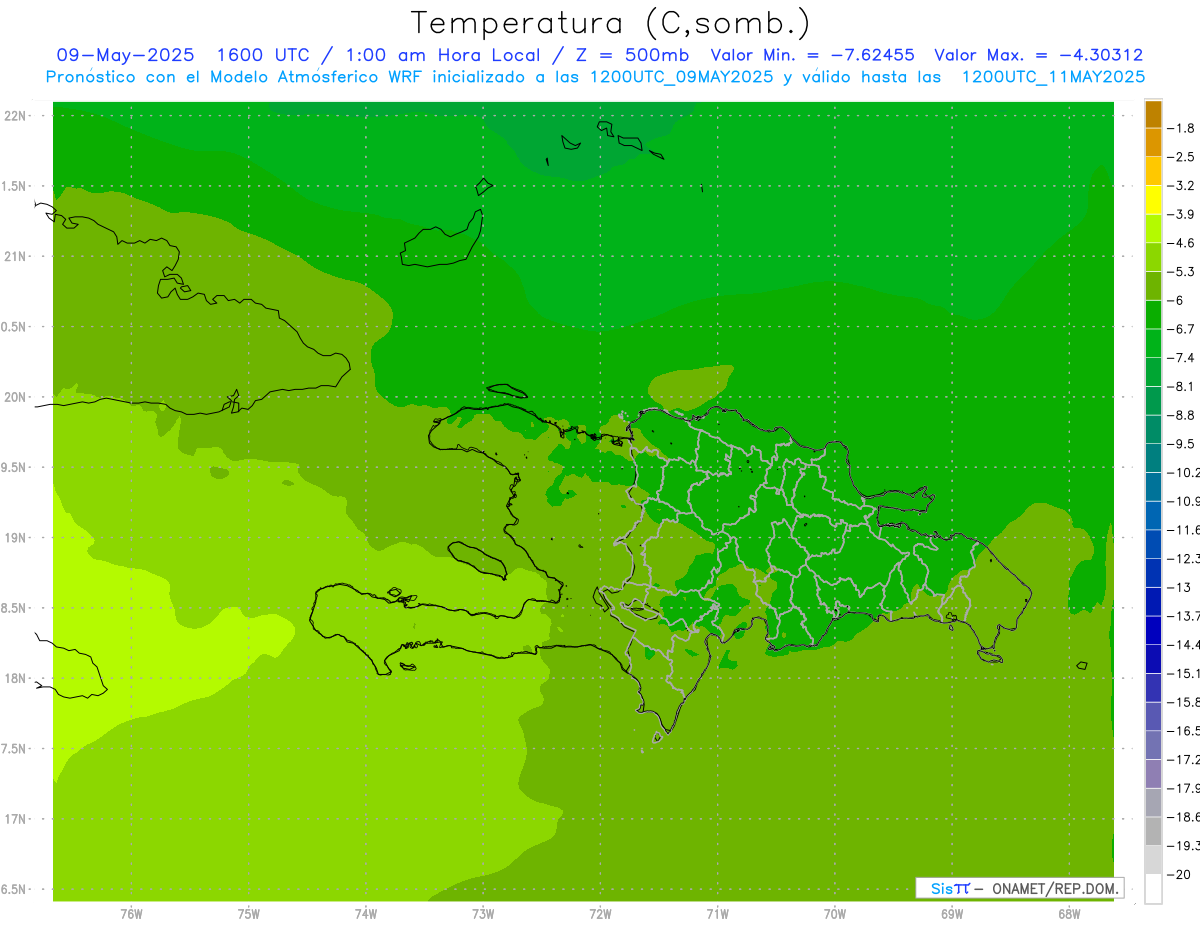Click legend swatch between -1.8 and -2.5
Image resolution: width=1200 pixels, height=927 pixels.
(x=1153, y=143)
